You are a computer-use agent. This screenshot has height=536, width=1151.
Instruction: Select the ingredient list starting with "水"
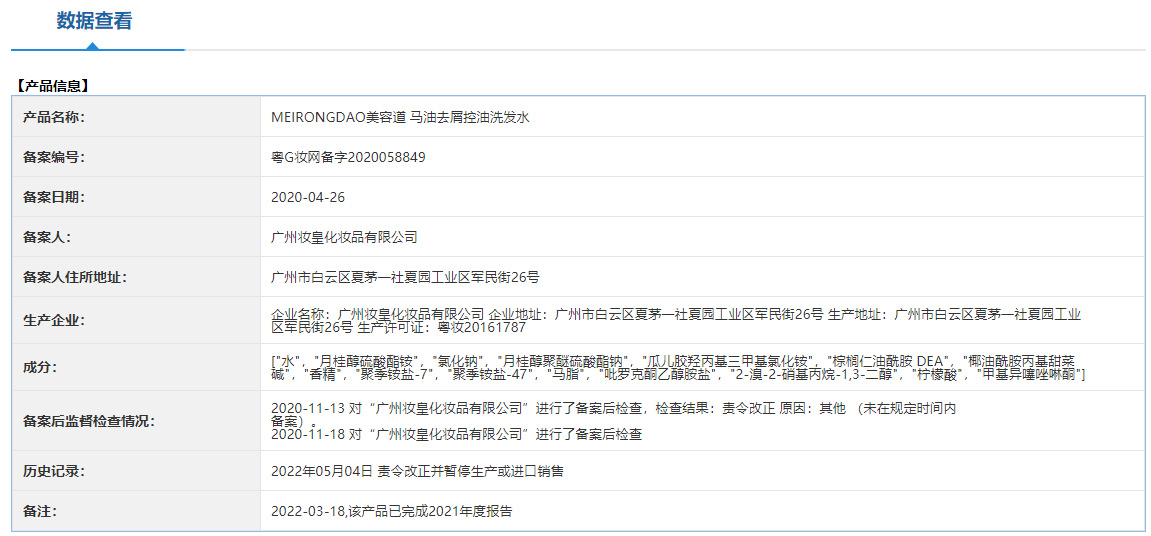pyautogui.click(x=678, y=367)
